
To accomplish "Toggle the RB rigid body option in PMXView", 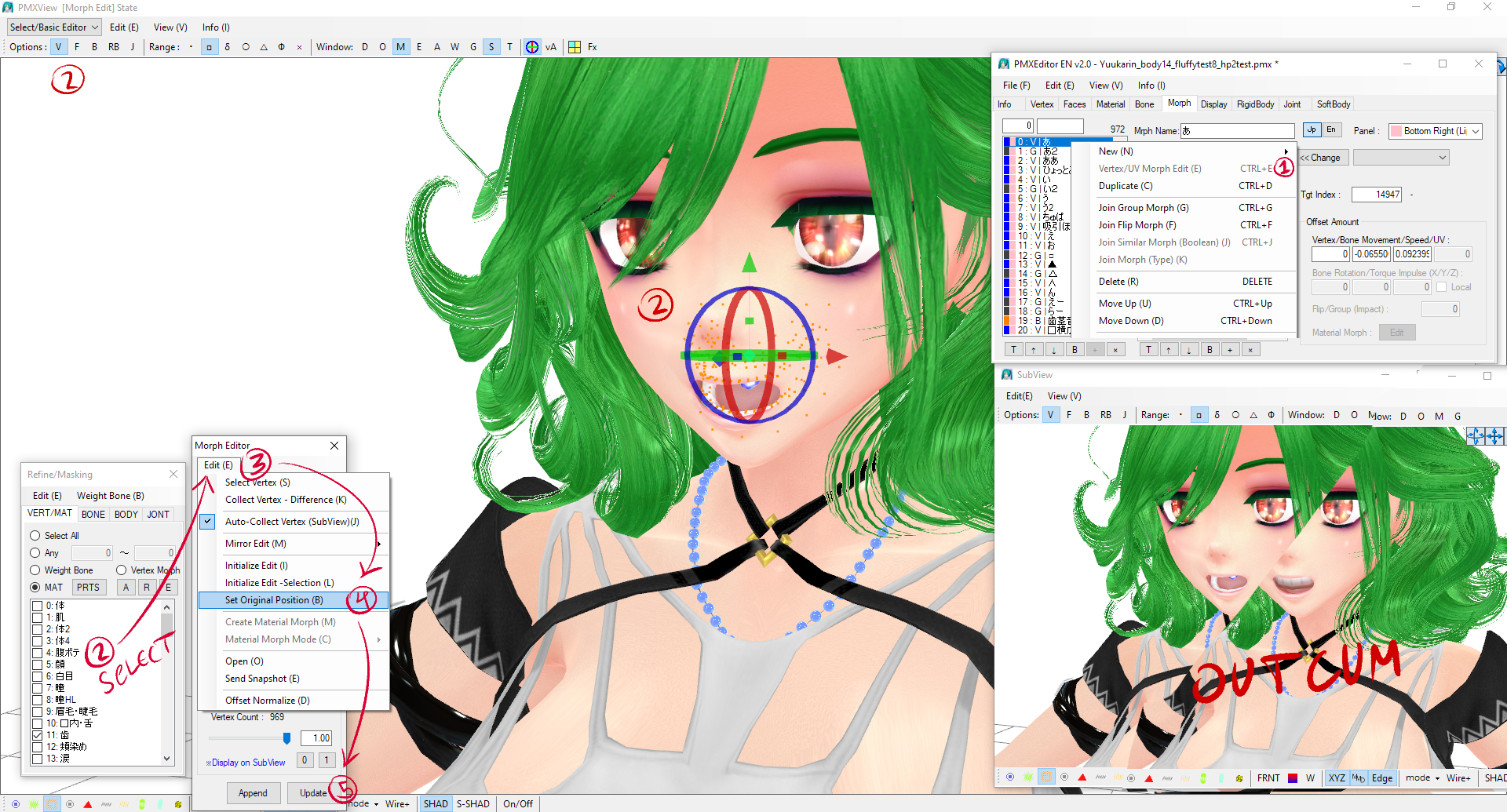I will point(114,47).
